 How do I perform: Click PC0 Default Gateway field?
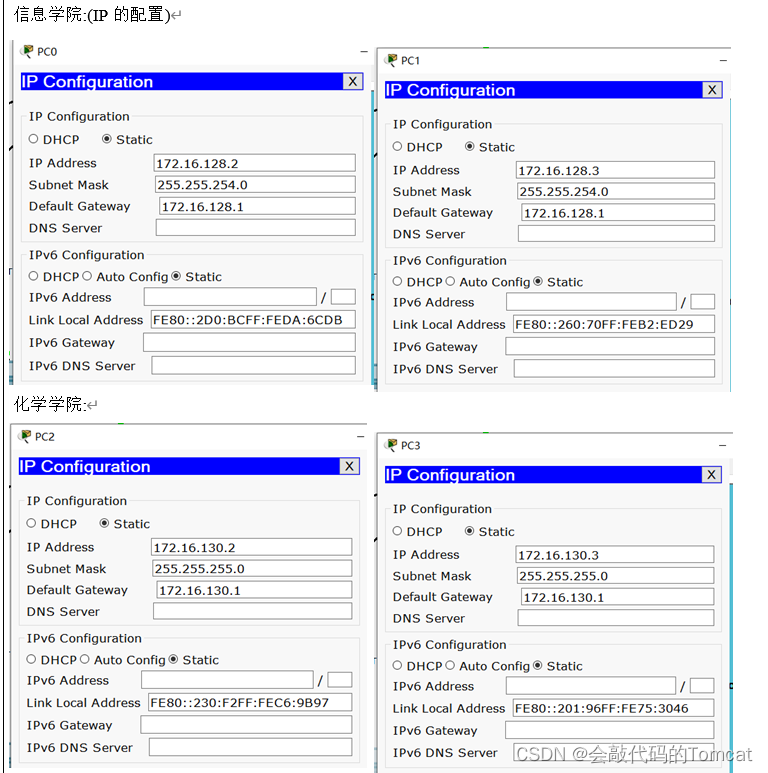point(257,206)
